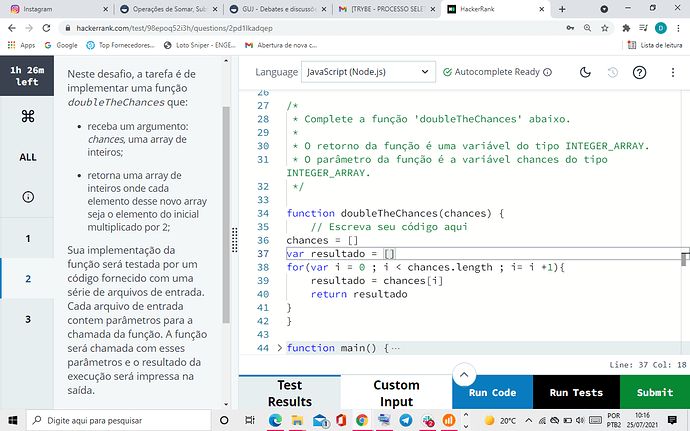690x431 pixels.
Task: Expand the results panel with the up chevron
Action: 461,375
